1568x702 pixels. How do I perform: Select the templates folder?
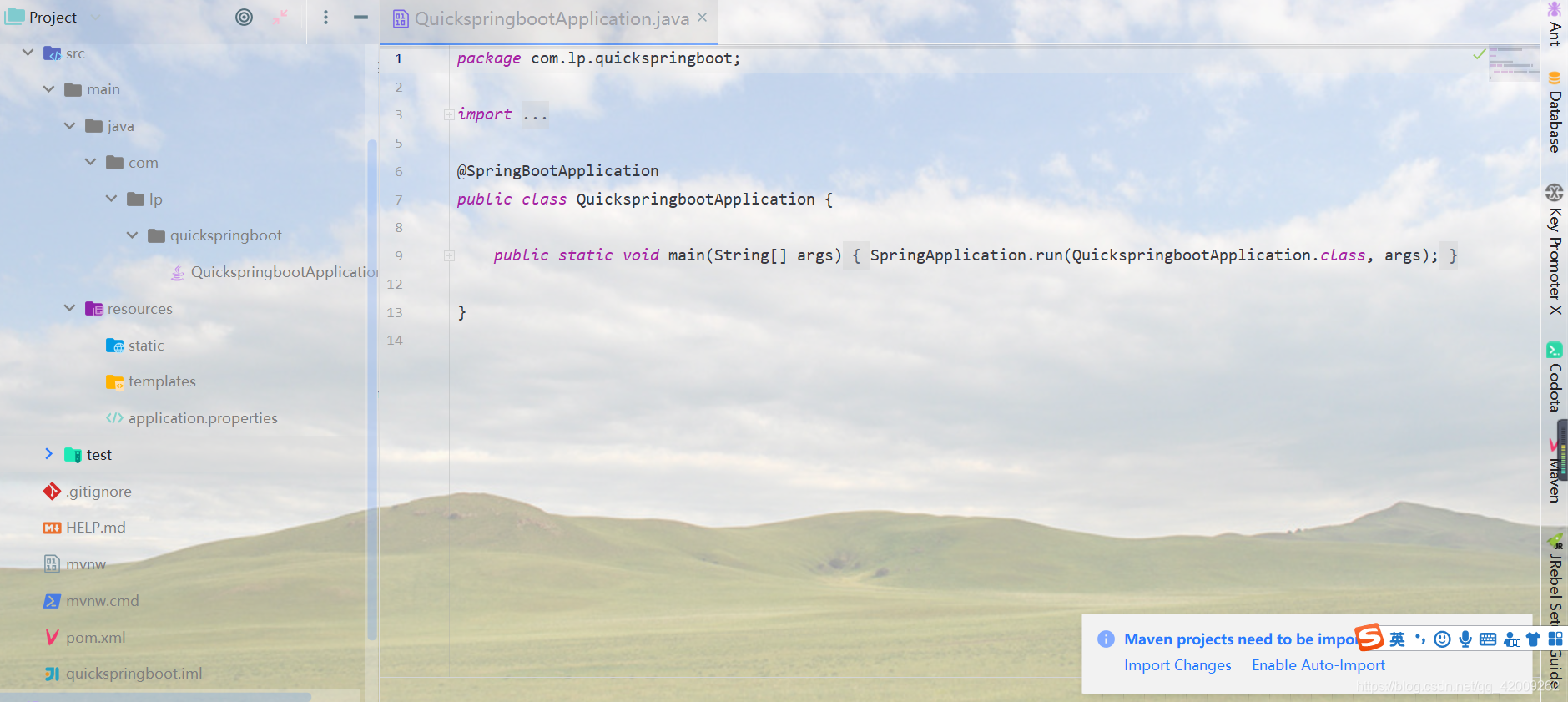[x=151, y=381]
